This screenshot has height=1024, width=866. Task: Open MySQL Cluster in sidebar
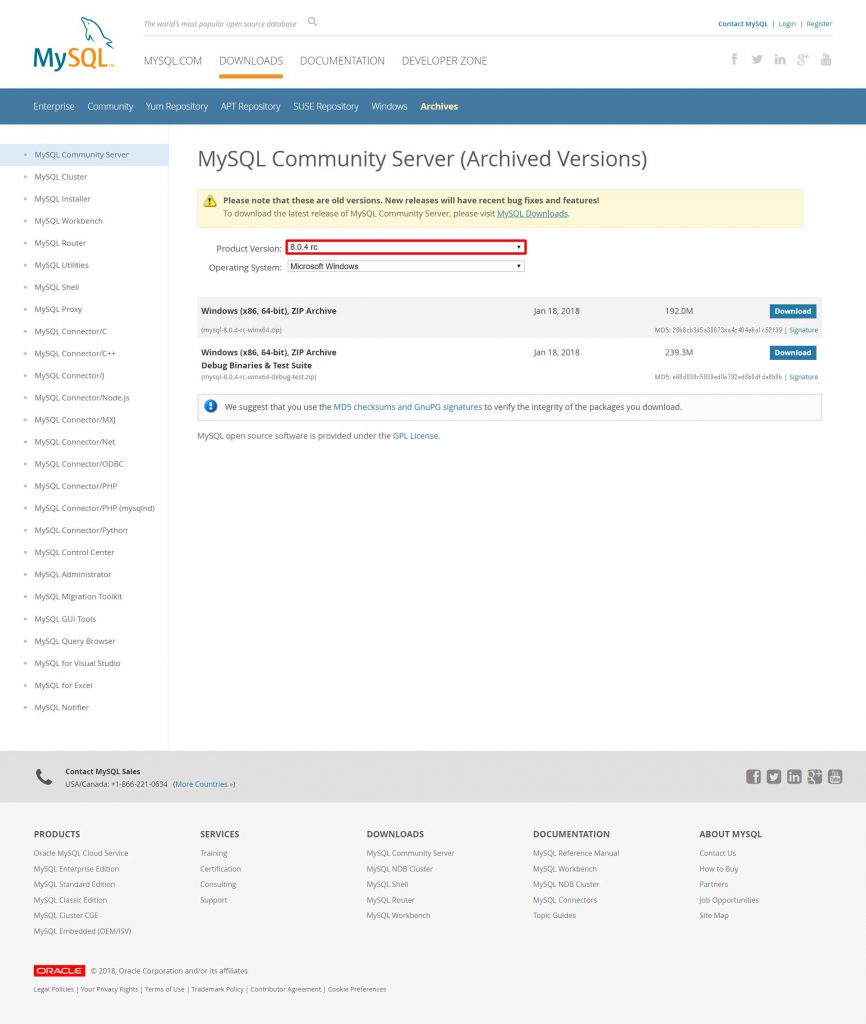pyautogui.click(x=61, y=177)
